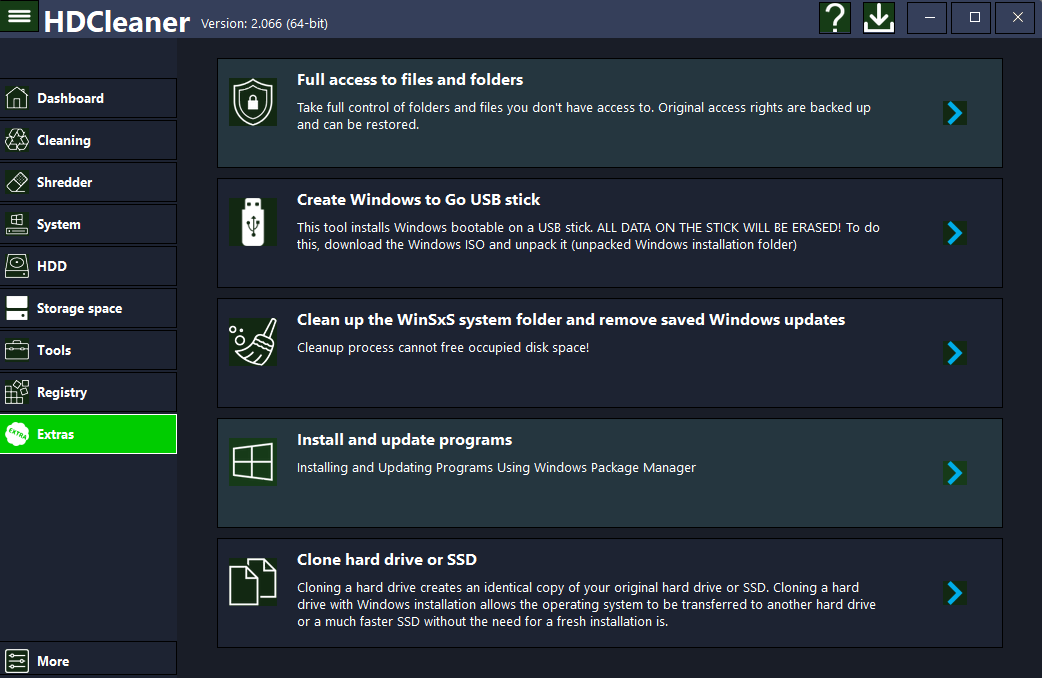1042x678 pixels.
Task: Click 'Clone hard drive or SSD' title
Action: pyautogui.click(x=387, y=560)
